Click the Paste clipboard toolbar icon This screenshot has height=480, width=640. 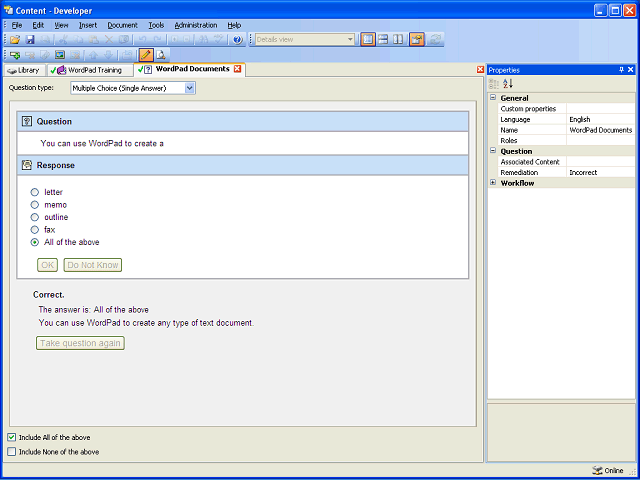[x=93, y=40]
